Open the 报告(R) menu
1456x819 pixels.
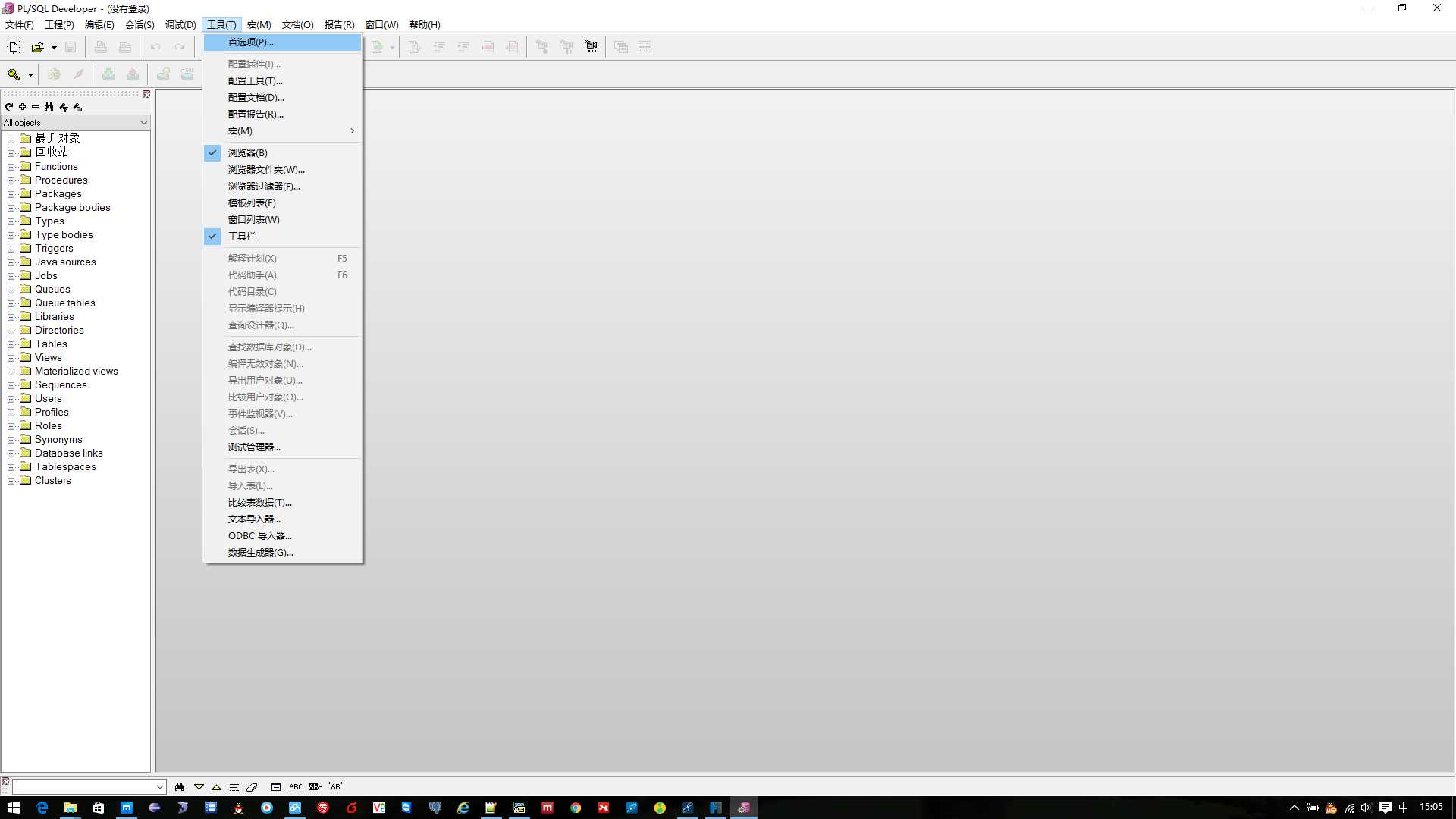pyautogui.click(x=339, y=25)
